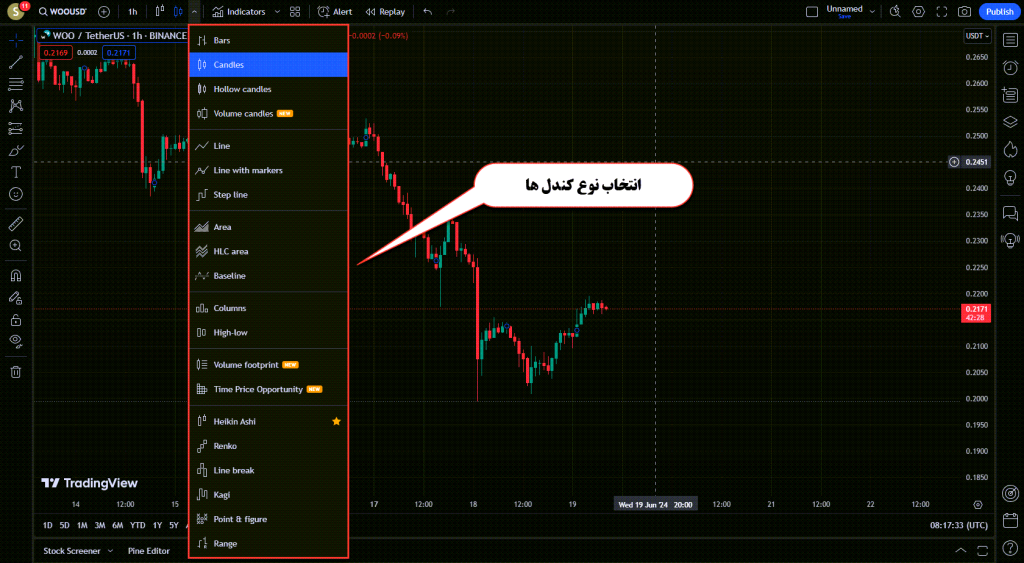Set the 1D date range

[48, 525]
